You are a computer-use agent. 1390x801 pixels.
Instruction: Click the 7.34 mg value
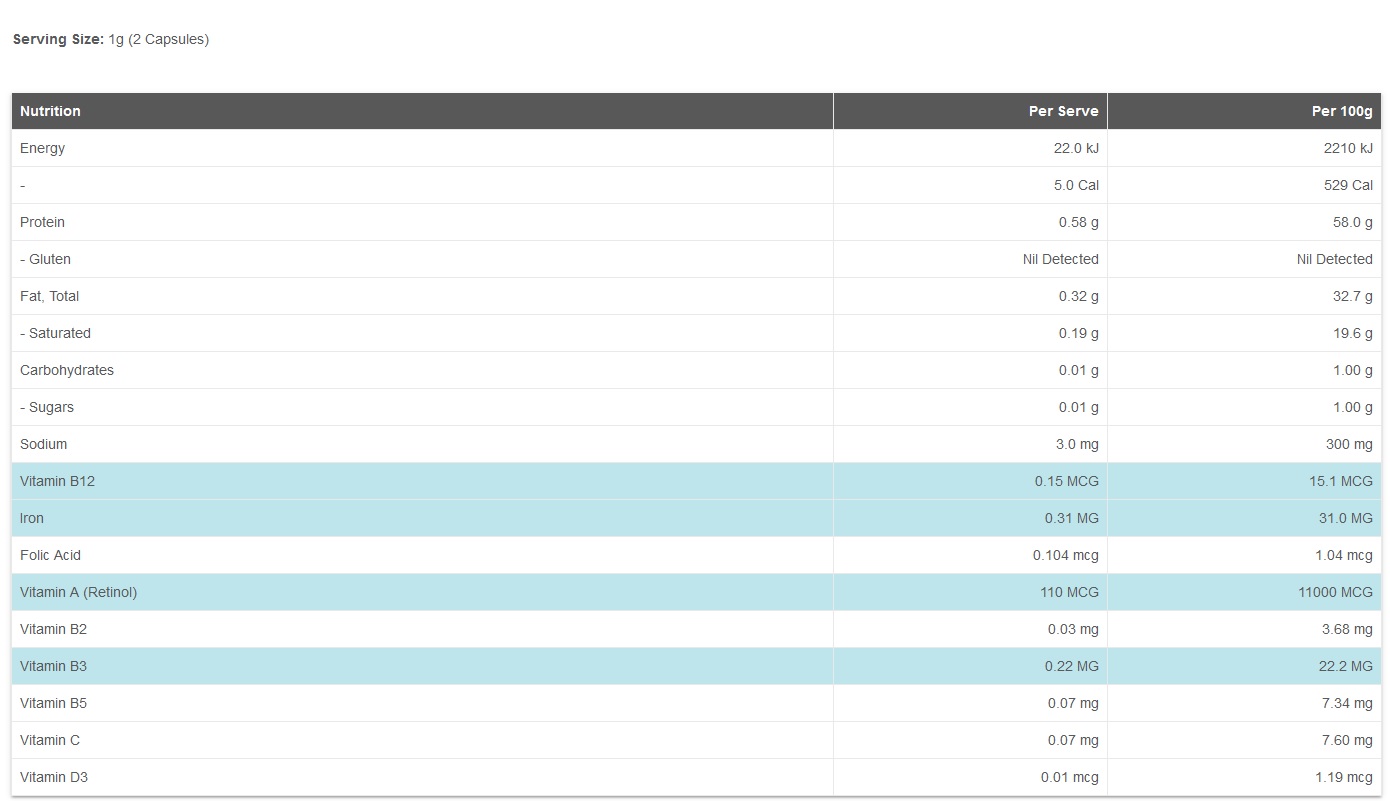click(x=1347, y=703)
